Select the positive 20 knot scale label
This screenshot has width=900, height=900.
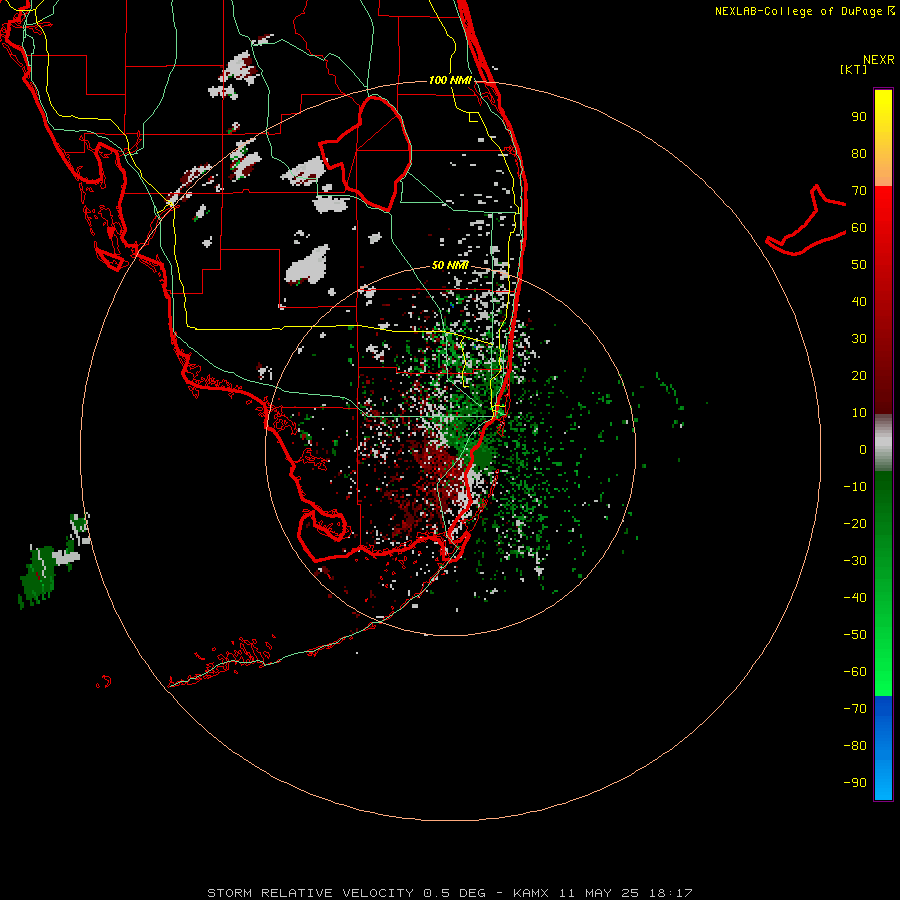pos(859,375)
